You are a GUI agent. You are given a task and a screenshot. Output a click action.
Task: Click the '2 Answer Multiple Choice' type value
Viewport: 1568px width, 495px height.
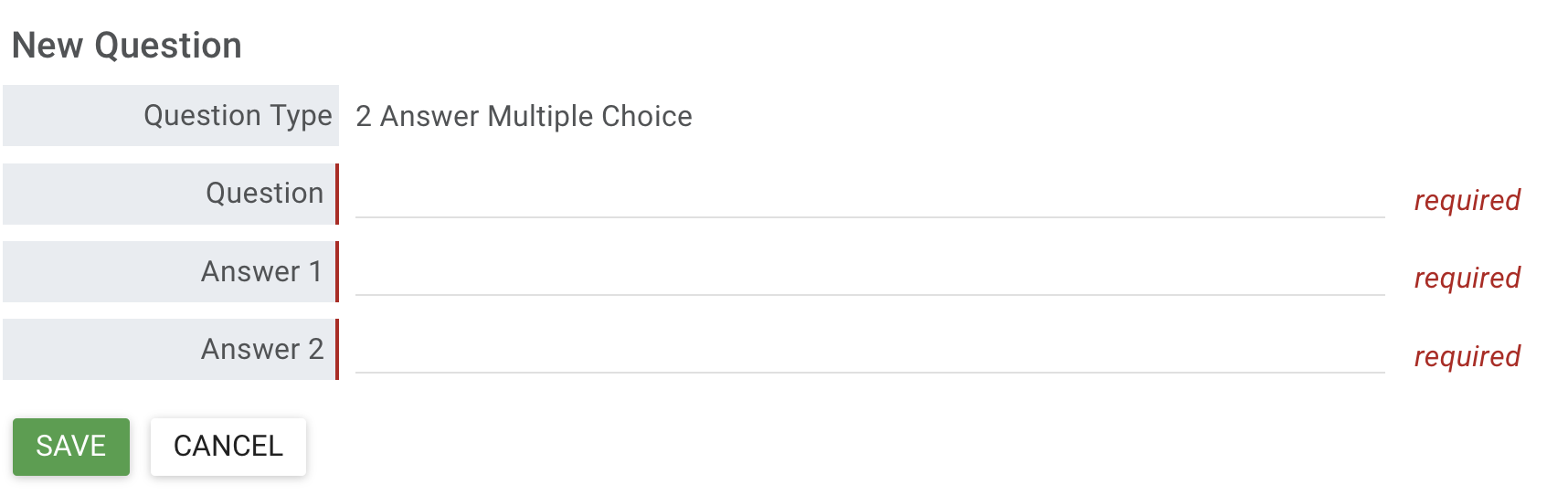click(524, 117)
